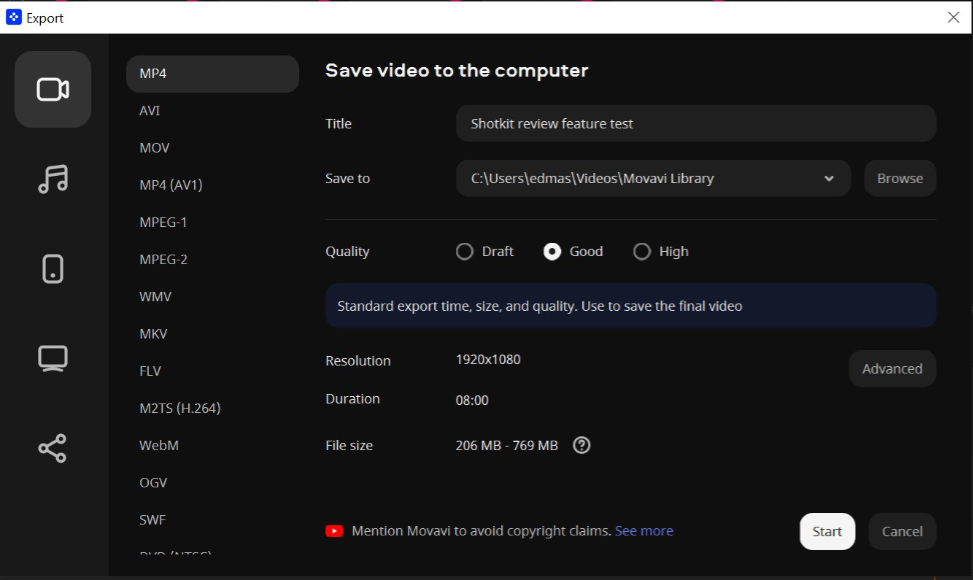Close the Export window

(x=953, y=17)
